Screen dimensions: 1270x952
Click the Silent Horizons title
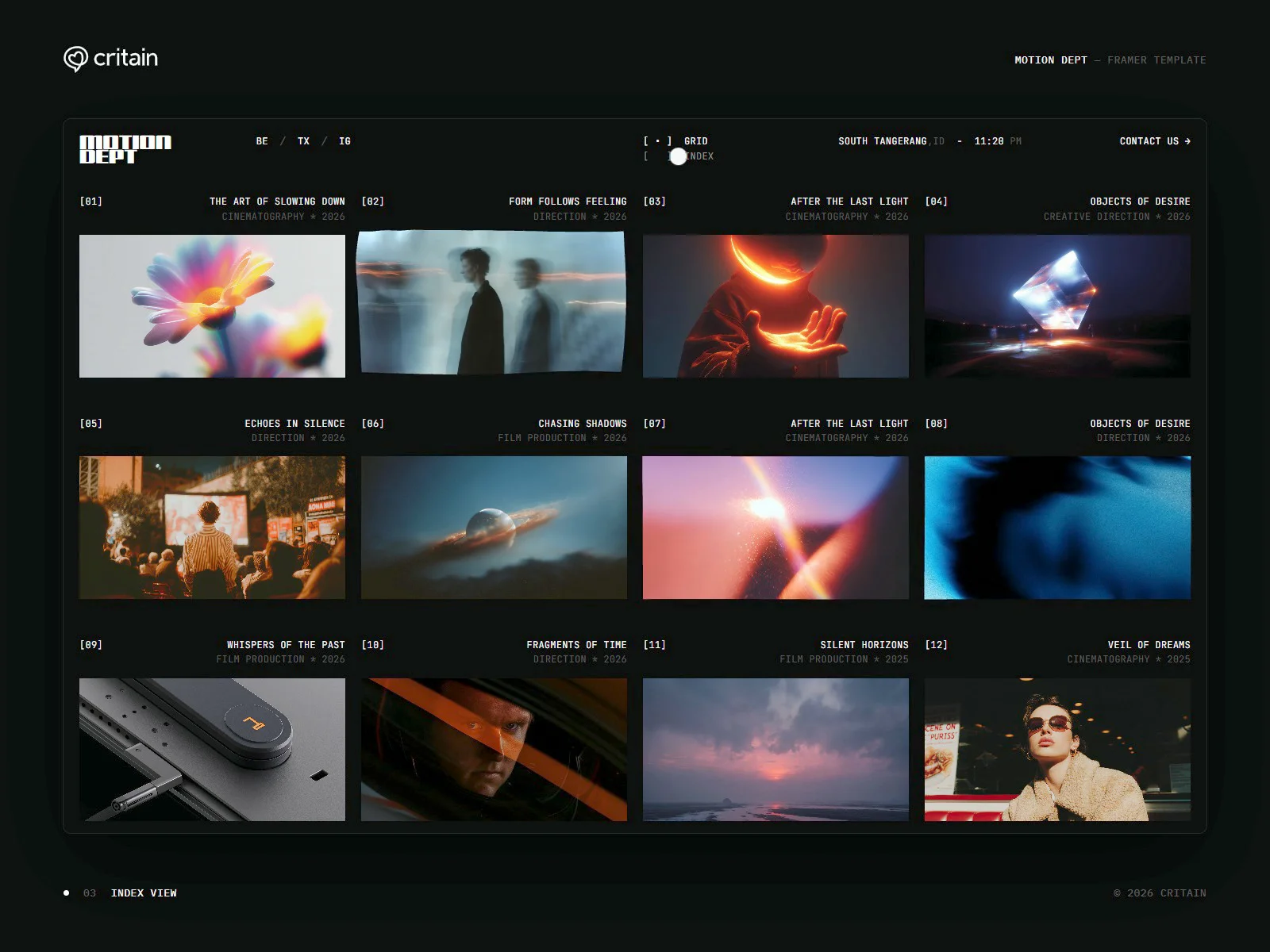tap(864, 645)
